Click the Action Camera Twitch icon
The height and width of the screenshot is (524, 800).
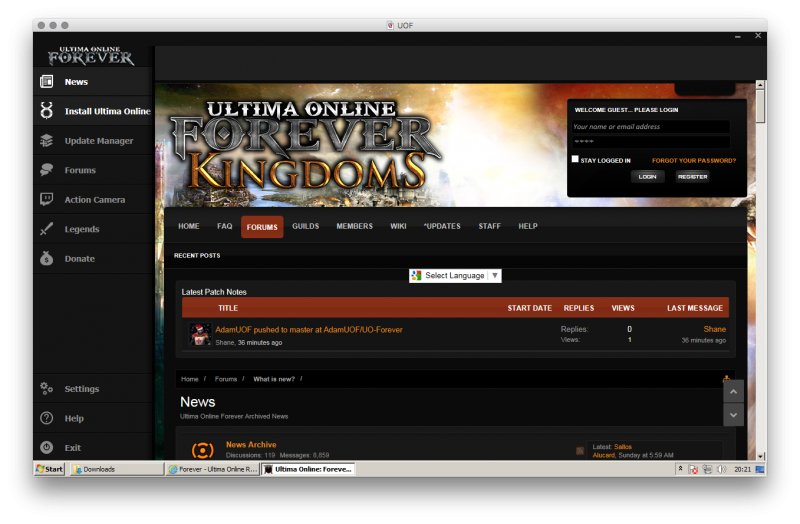46,199
